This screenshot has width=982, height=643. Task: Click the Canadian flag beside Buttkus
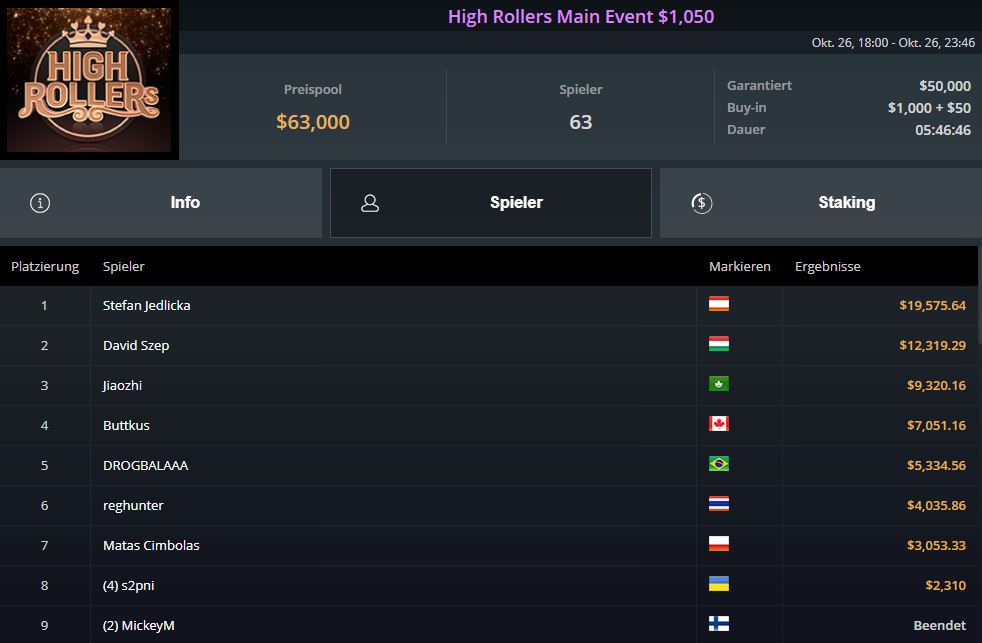(x=718, y=424)
